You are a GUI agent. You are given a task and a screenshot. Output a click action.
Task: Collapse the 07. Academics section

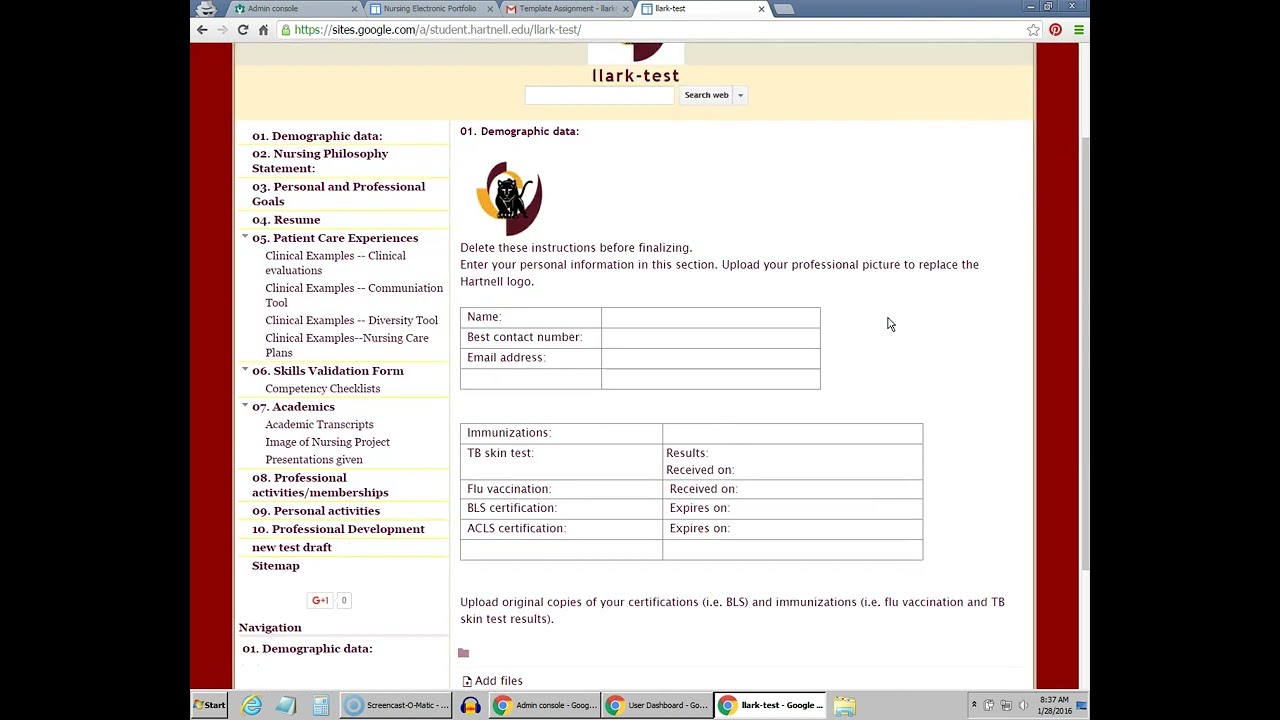(x=245, y=406)
